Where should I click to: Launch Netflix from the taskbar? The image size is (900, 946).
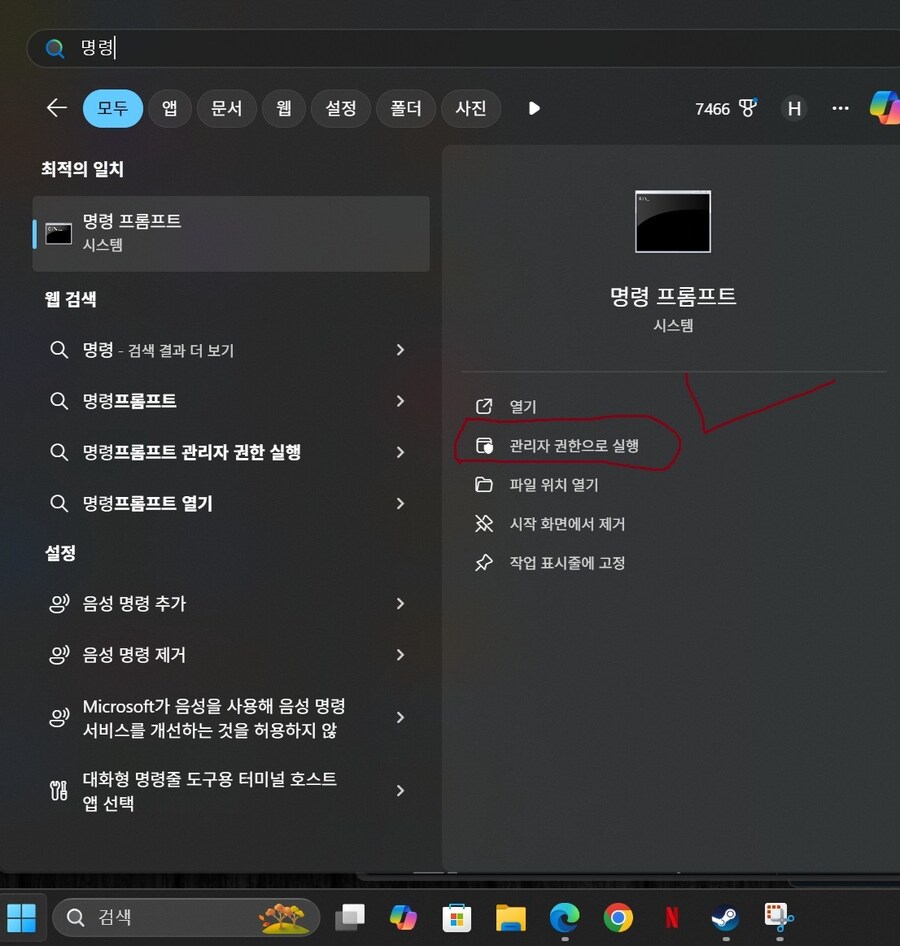pos(672,917)
